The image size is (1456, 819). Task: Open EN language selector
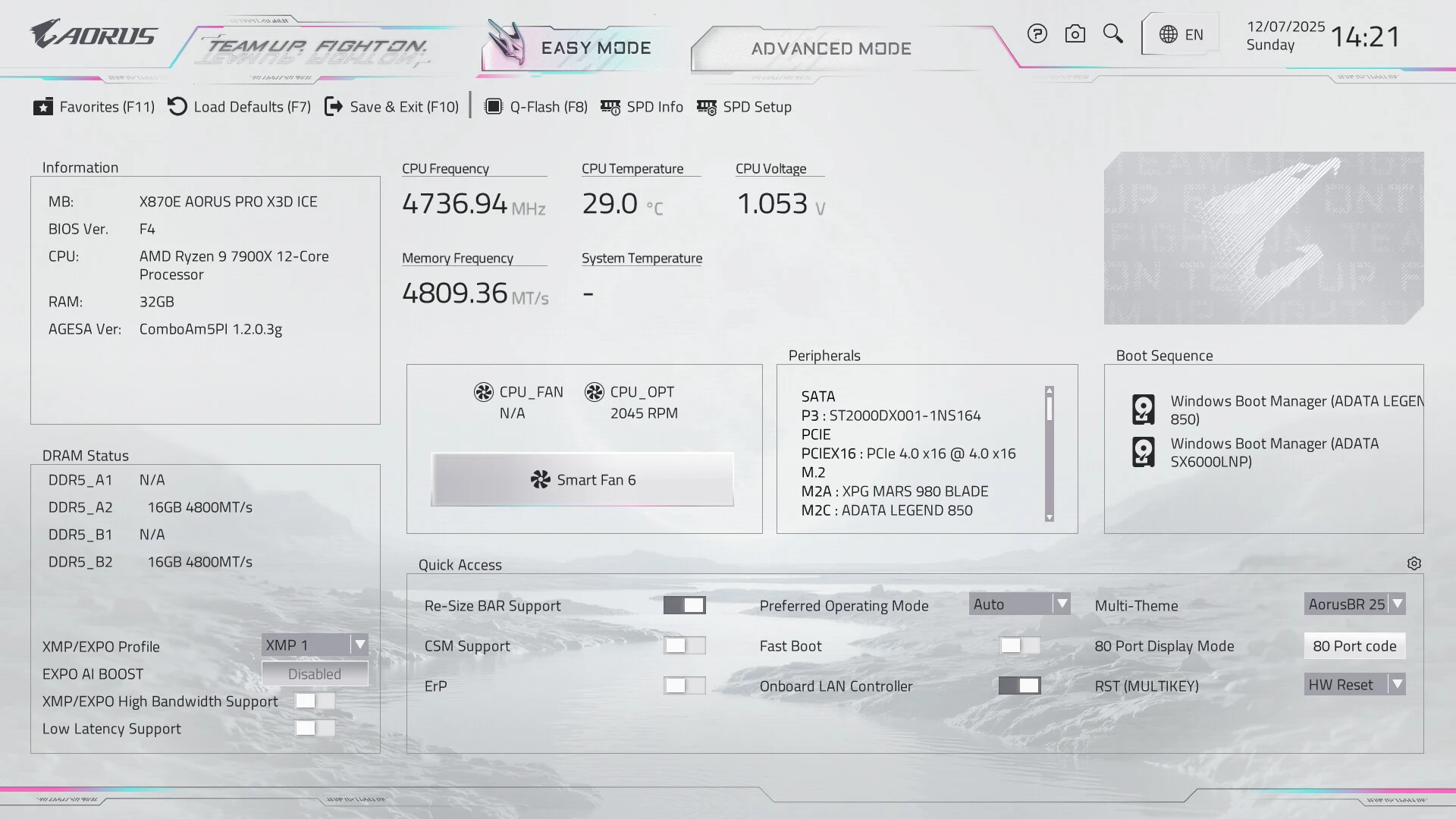[1181, 34]
